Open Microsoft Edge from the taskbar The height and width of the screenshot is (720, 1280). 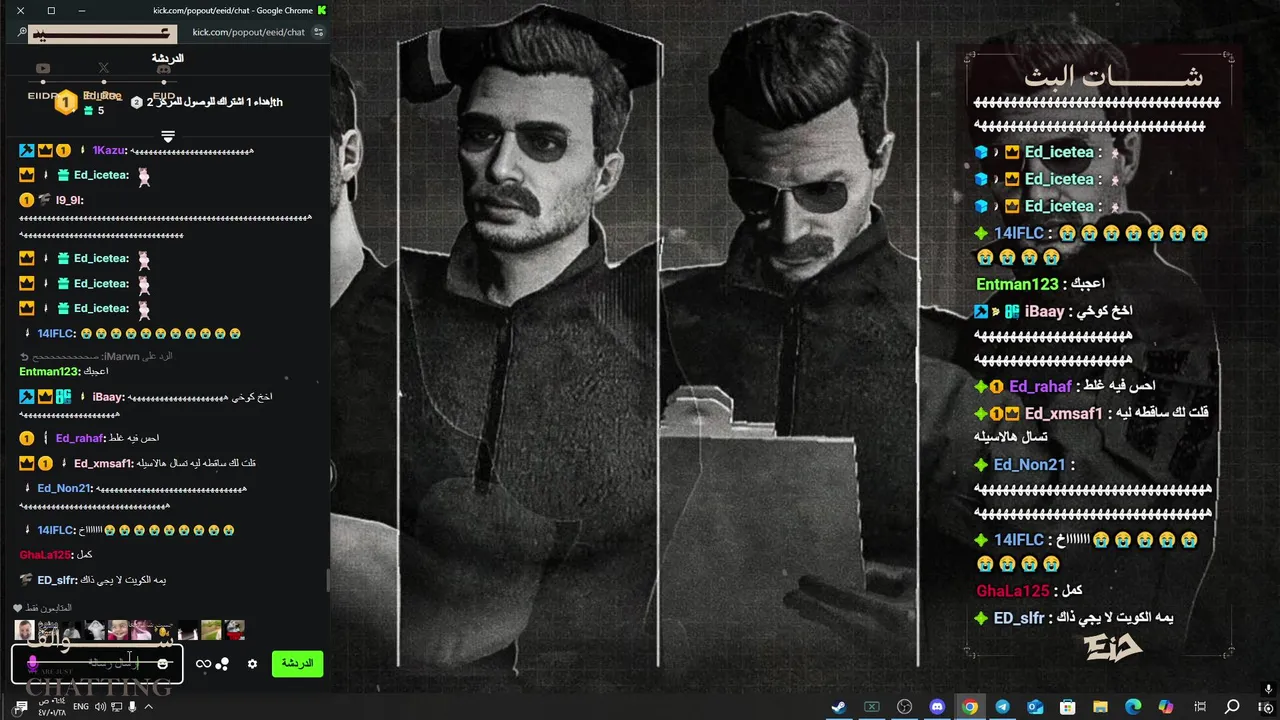pyautogui.click(x=1133, y=707)
